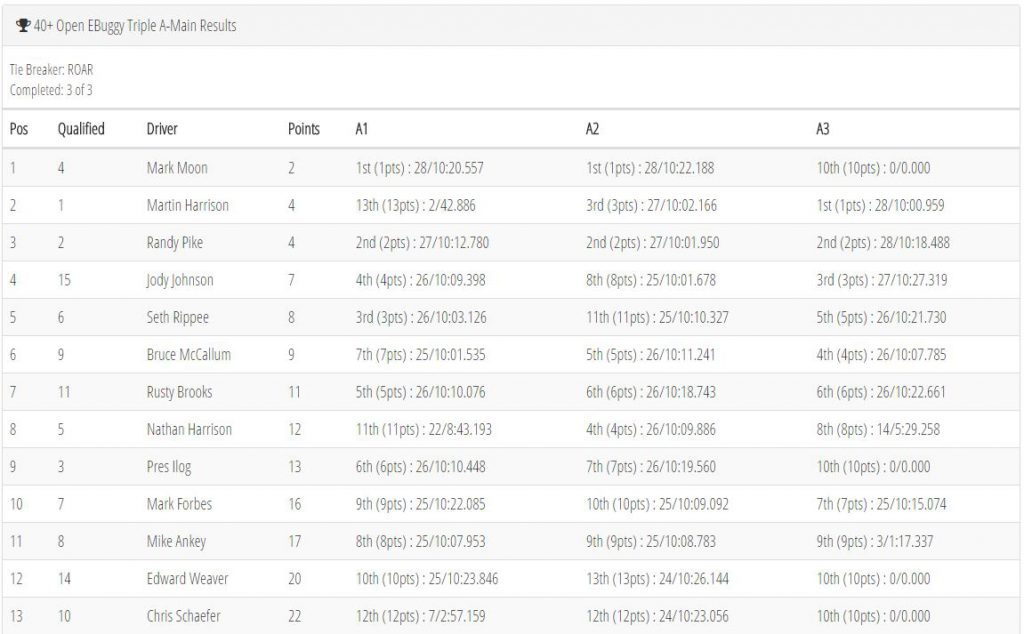Click the 'Qualified' column header
Image resolution: width=1024 pixels, height=634 pixels.
[81, 129]
